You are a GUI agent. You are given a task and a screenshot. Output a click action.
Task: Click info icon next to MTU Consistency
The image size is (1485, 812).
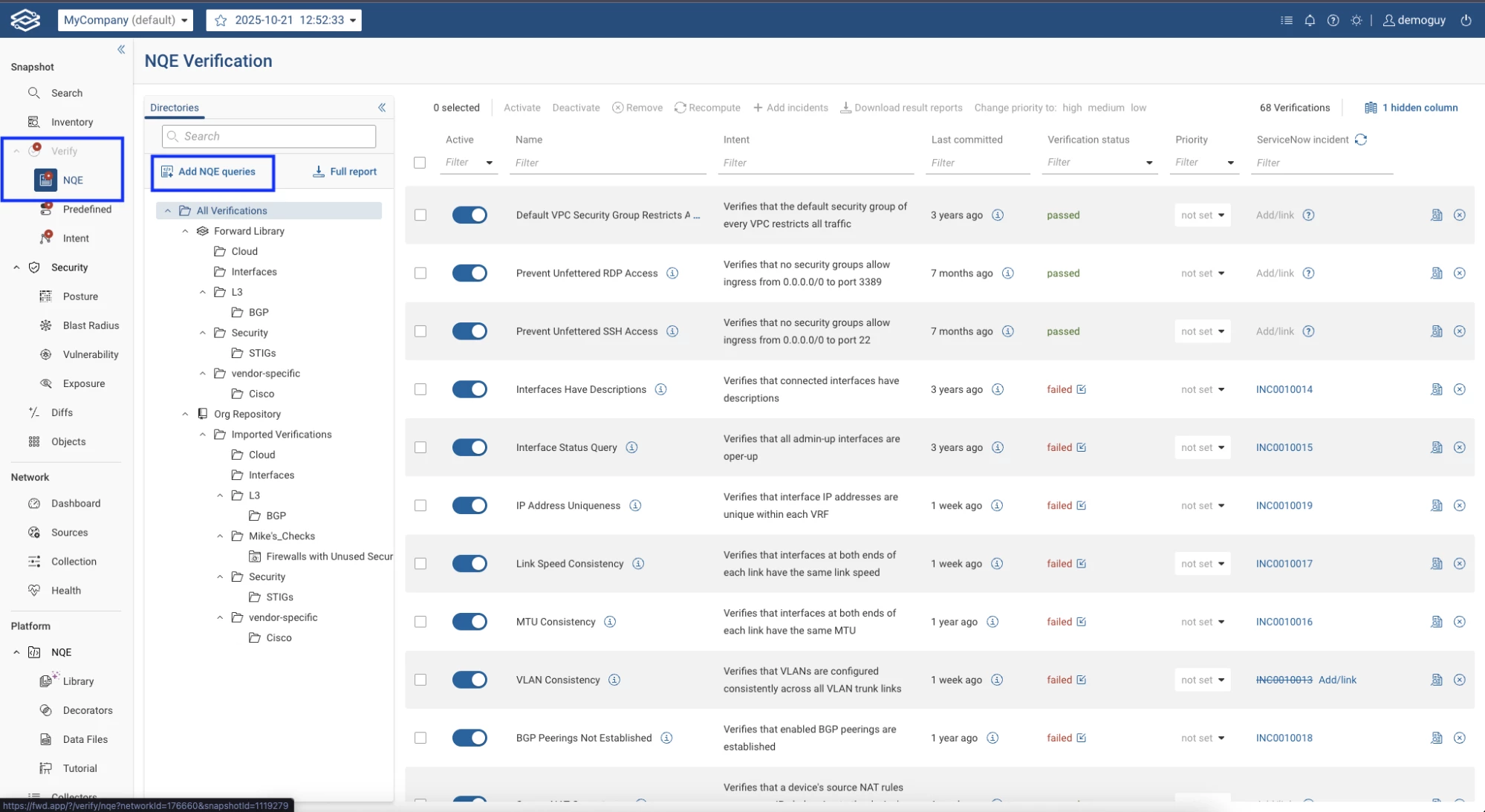point(610,622)
